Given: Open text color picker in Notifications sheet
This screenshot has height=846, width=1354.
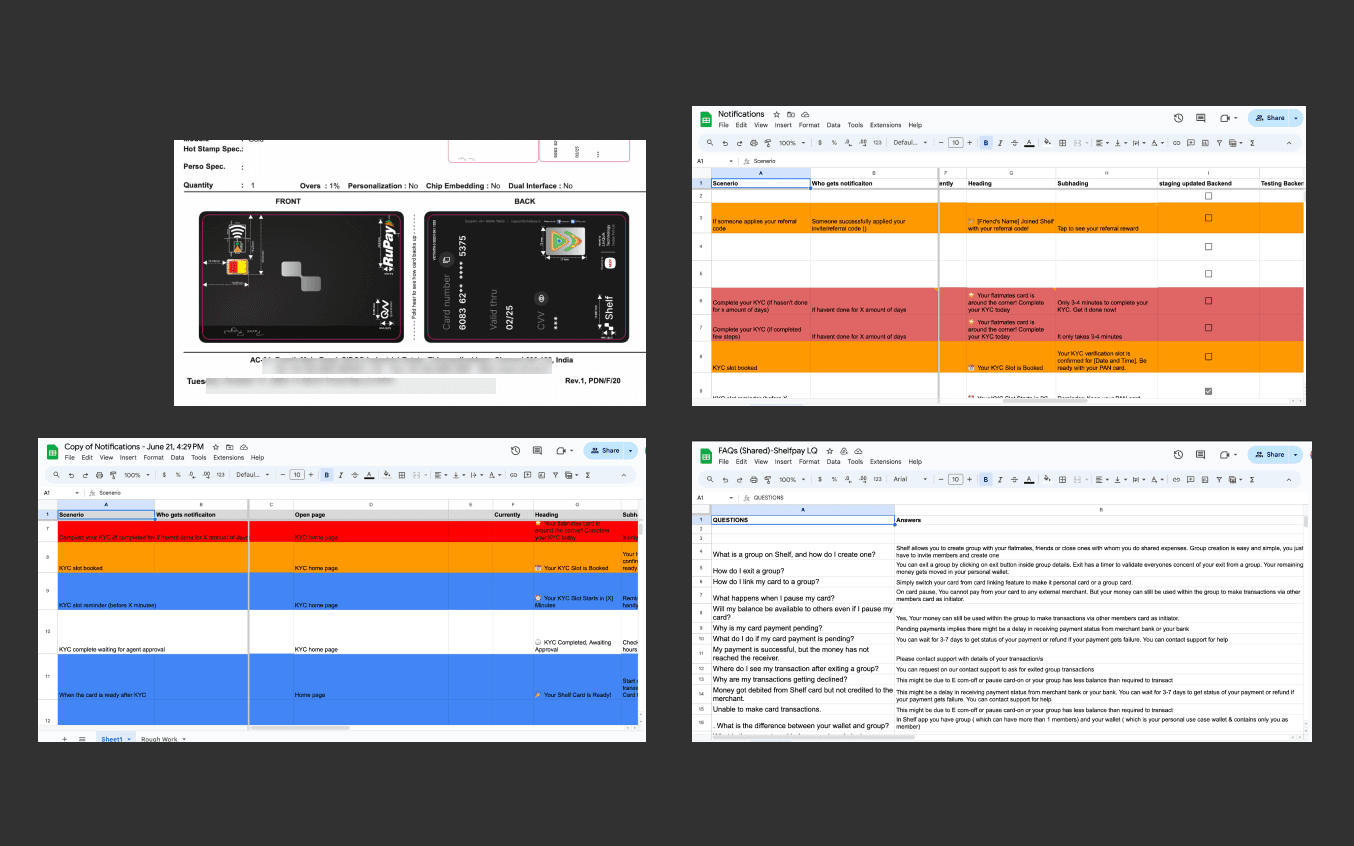Looking at the screenshot, I should pyautogui.click(x=1029, y=143).
